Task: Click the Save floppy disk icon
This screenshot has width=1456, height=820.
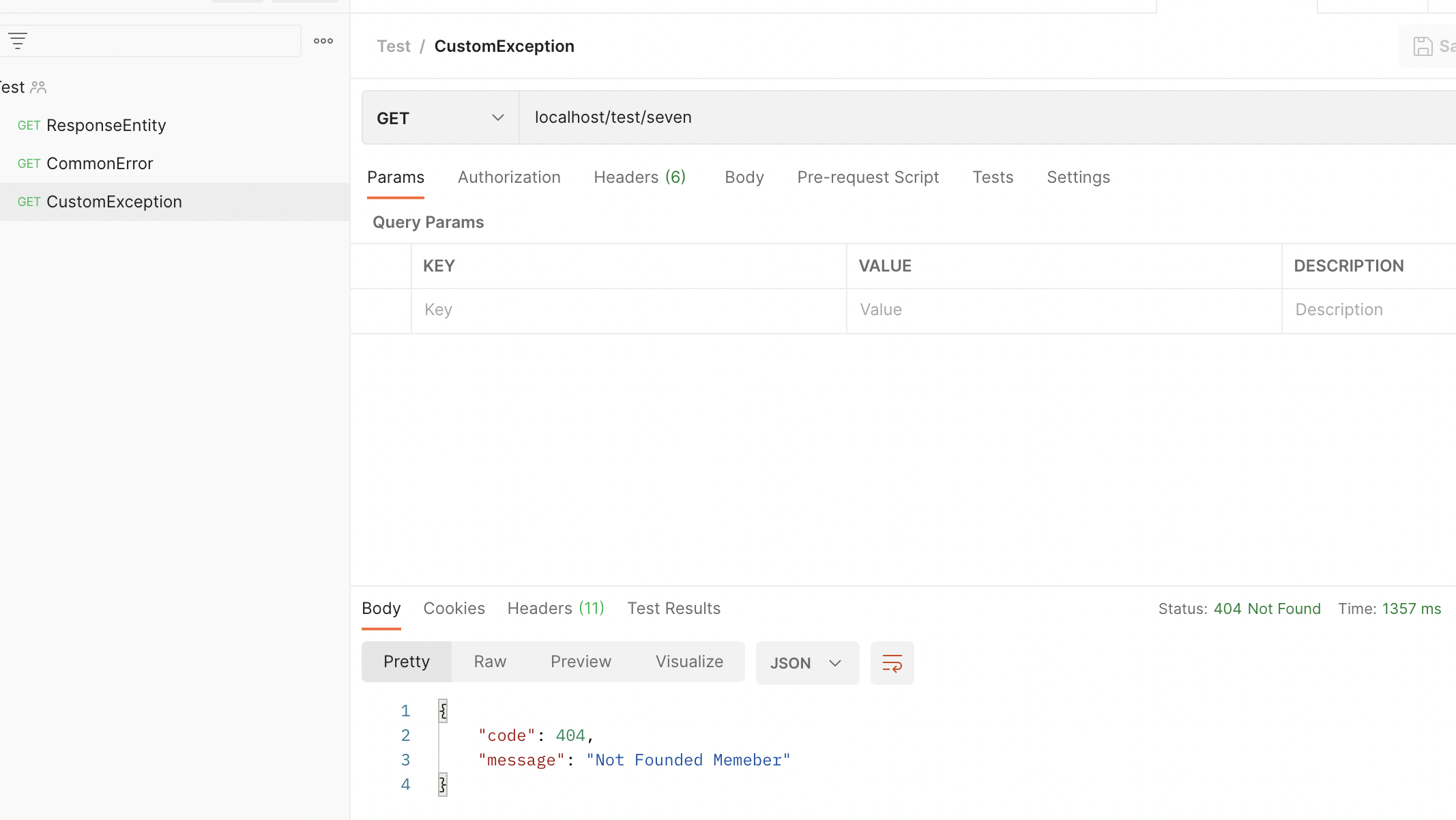Action: 1423,46
